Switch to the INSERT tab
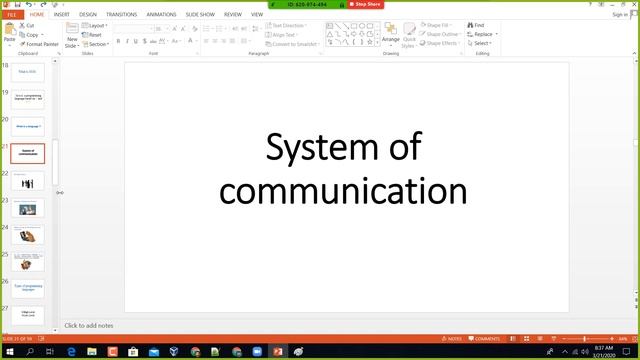This screenshot has width=640, height=360. pos(62,14)
